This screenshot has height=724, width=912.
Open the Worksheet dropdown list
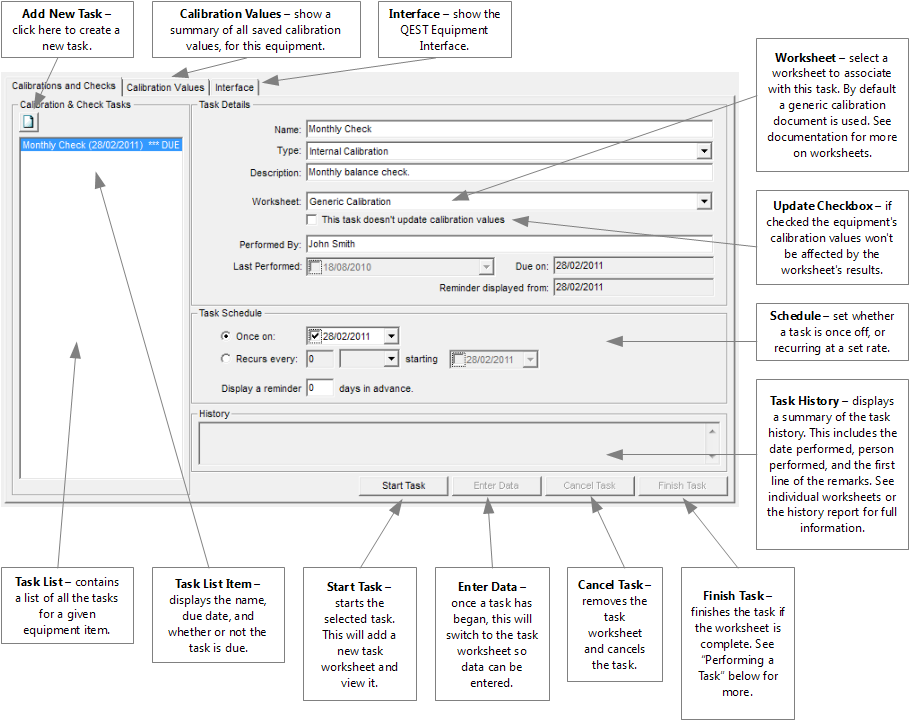(704, 201)
